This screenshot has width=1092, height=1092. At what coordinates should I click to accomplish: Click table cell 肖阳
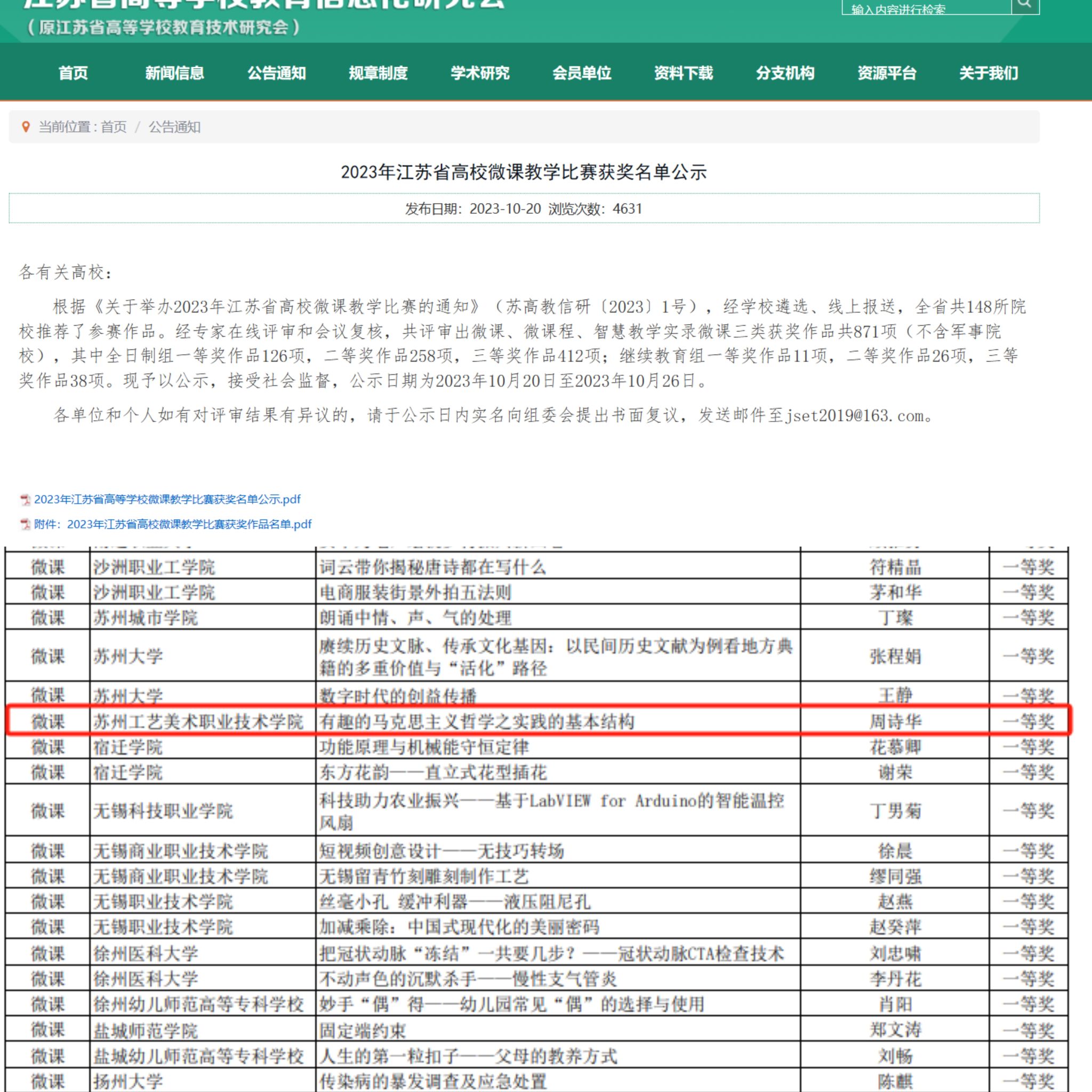pos(895,1005)
